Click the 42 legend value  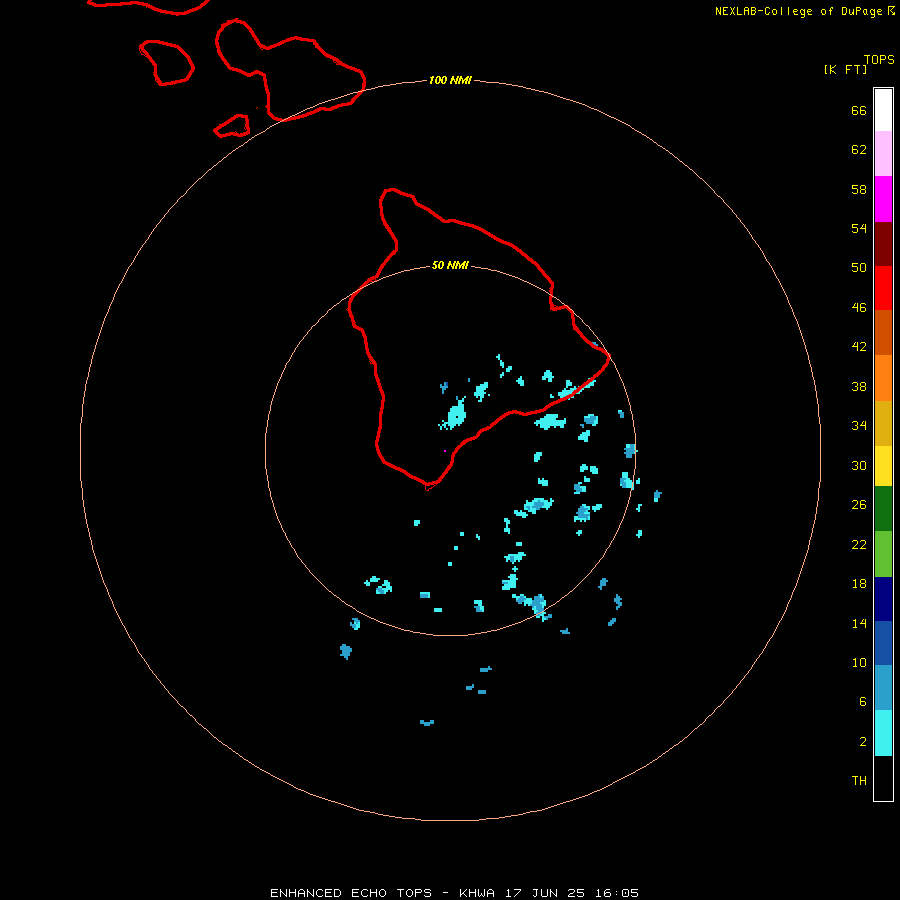859,347
